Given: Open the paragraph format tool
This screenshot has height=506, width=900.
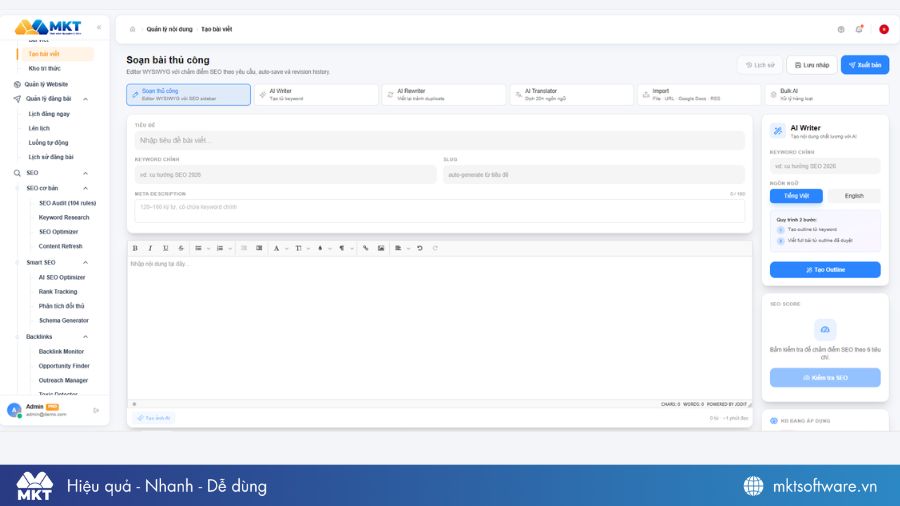Looking at the screenshot, I should coord(342,248).
